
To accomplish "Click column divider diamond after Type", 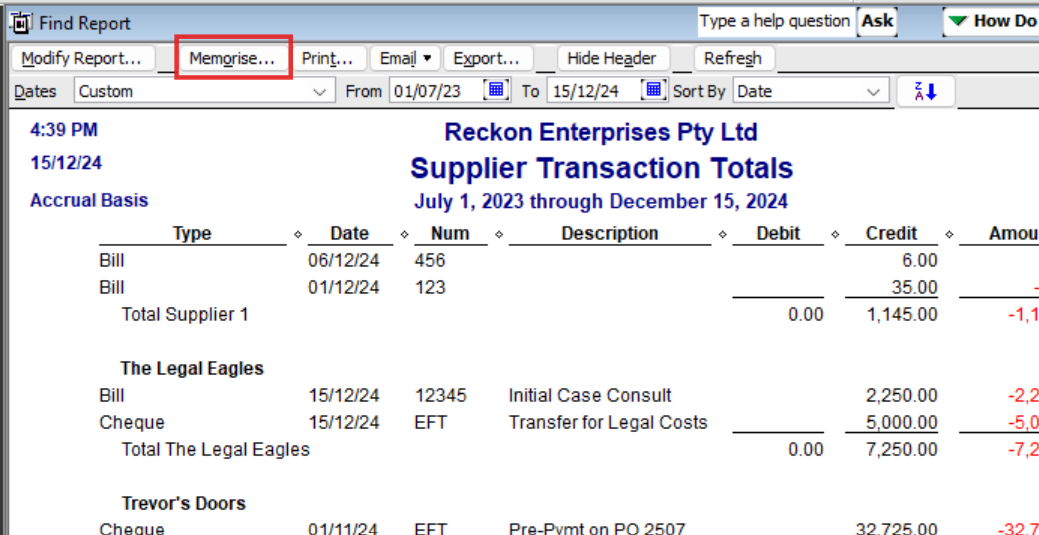I will point(298,234).
